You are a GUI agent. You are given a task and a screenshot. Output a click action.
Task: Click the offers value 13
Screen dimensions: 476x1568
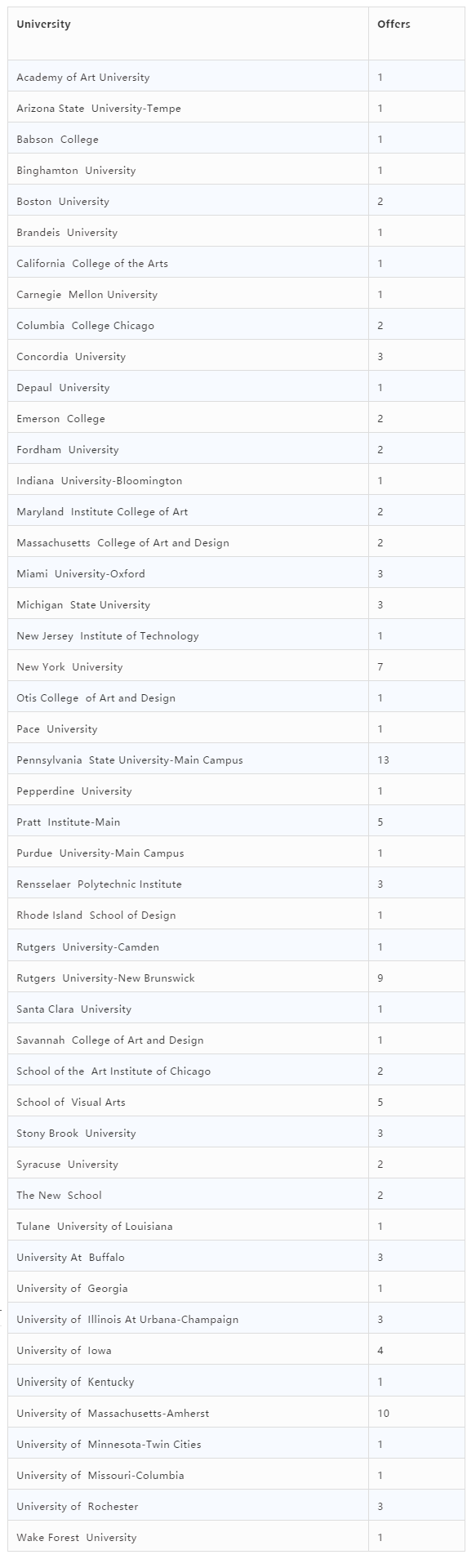click(x=383, y=759)
